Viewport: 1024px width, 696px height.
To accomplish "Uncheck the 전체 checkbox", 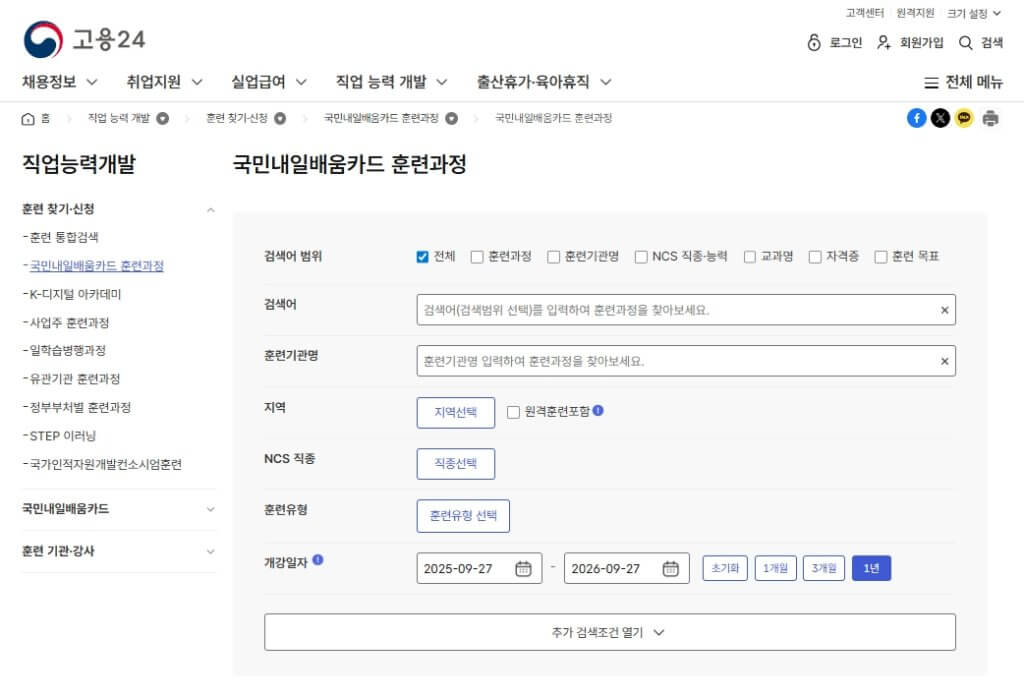I will [x=422, y=257].
